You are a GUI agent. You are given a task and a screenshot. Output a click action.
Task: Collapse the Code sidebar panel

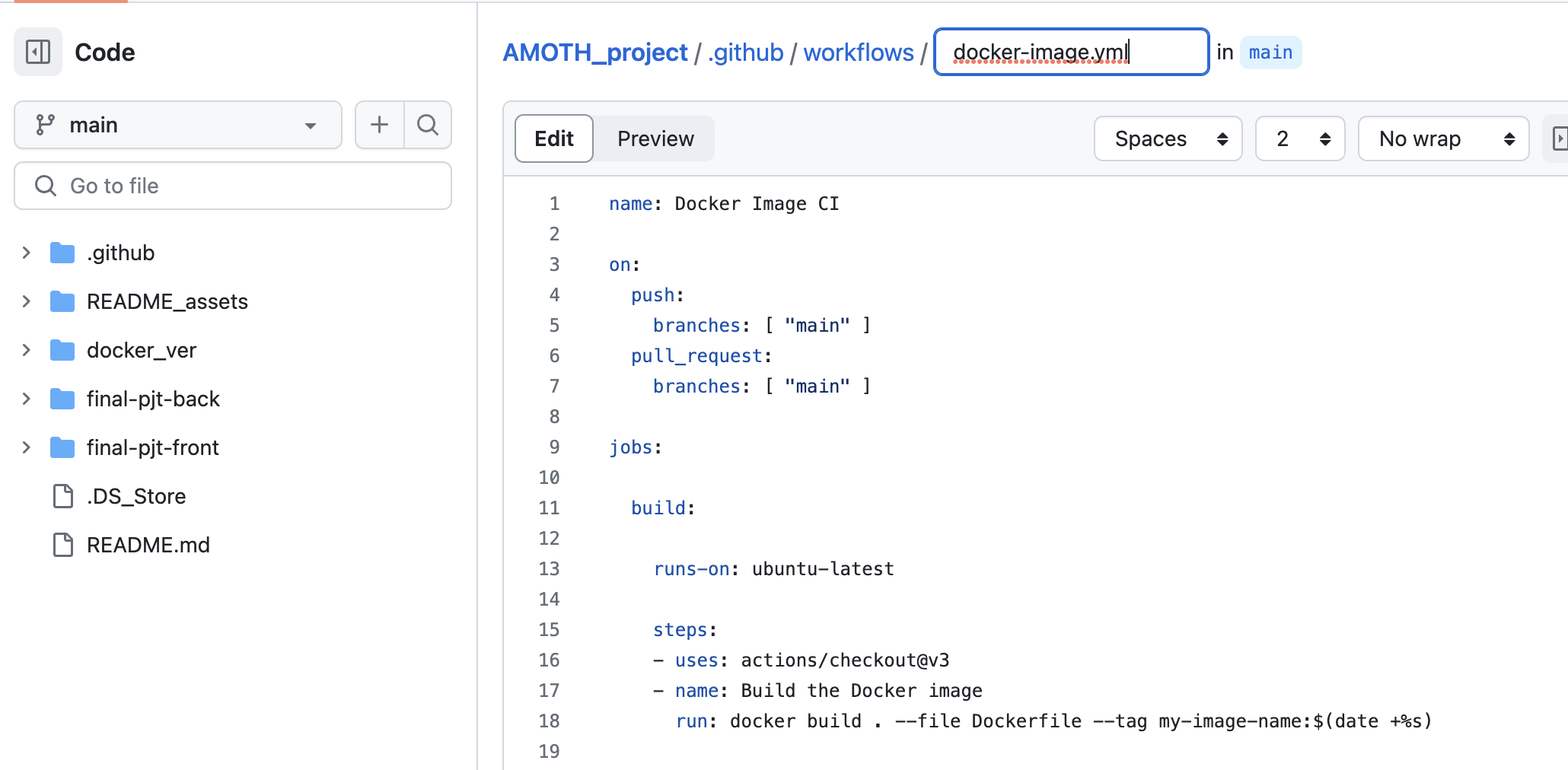point(37,52)
